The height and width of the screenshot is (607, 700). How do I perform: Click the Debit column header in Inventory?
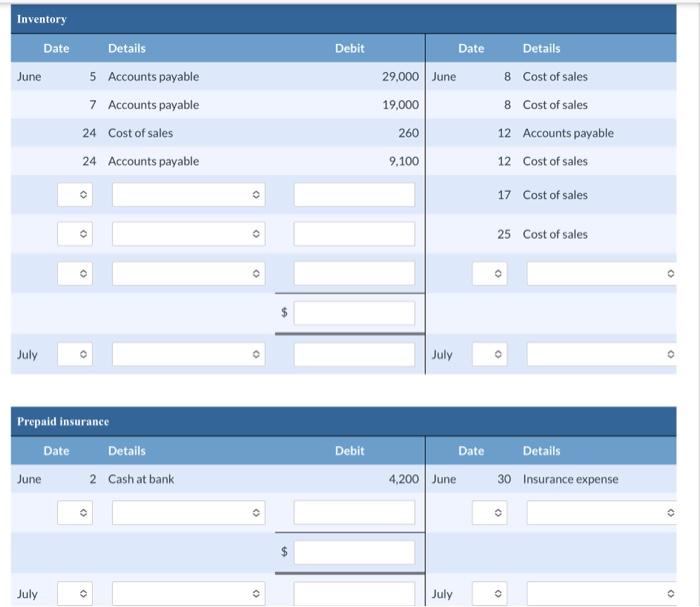(350, 48)
